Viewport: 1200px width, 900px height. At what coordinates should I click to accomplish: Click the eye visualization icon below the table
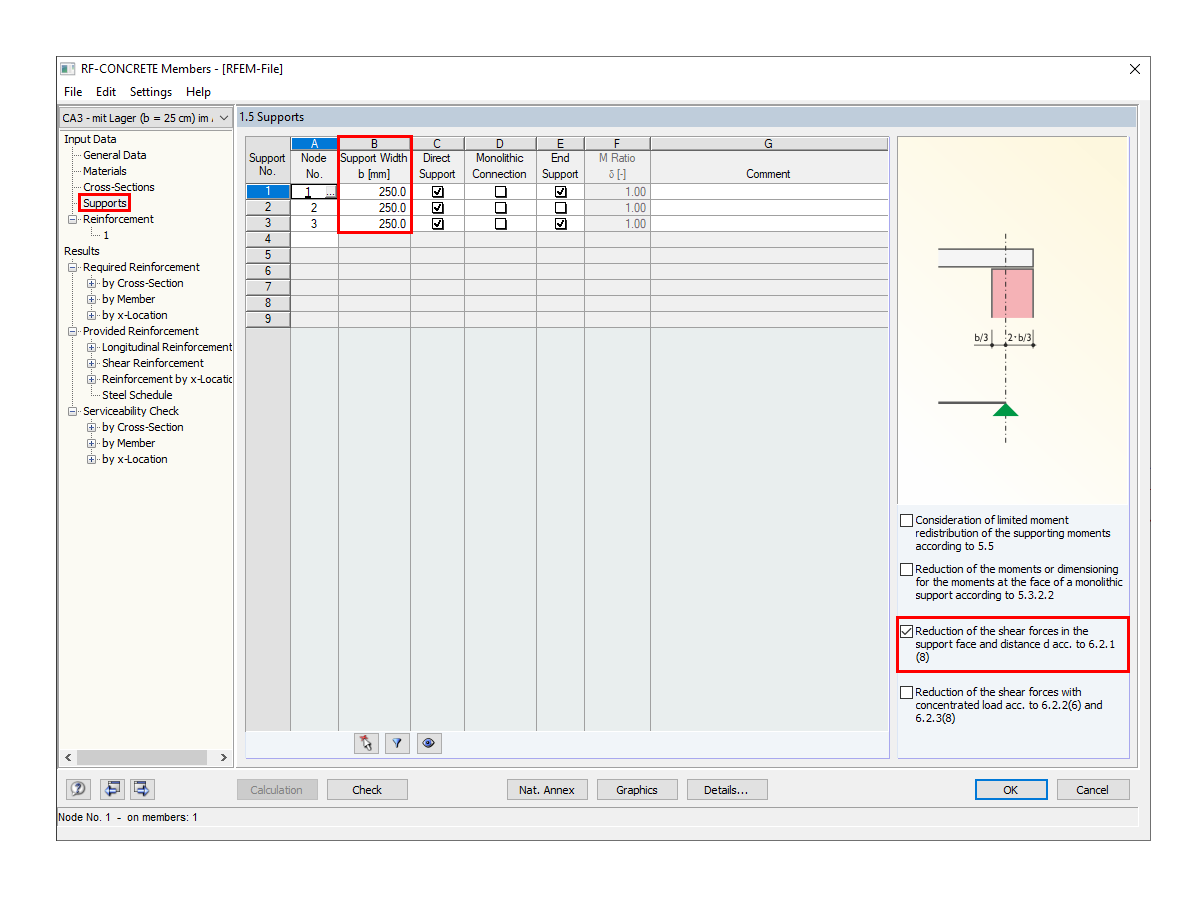pos(429,743)
